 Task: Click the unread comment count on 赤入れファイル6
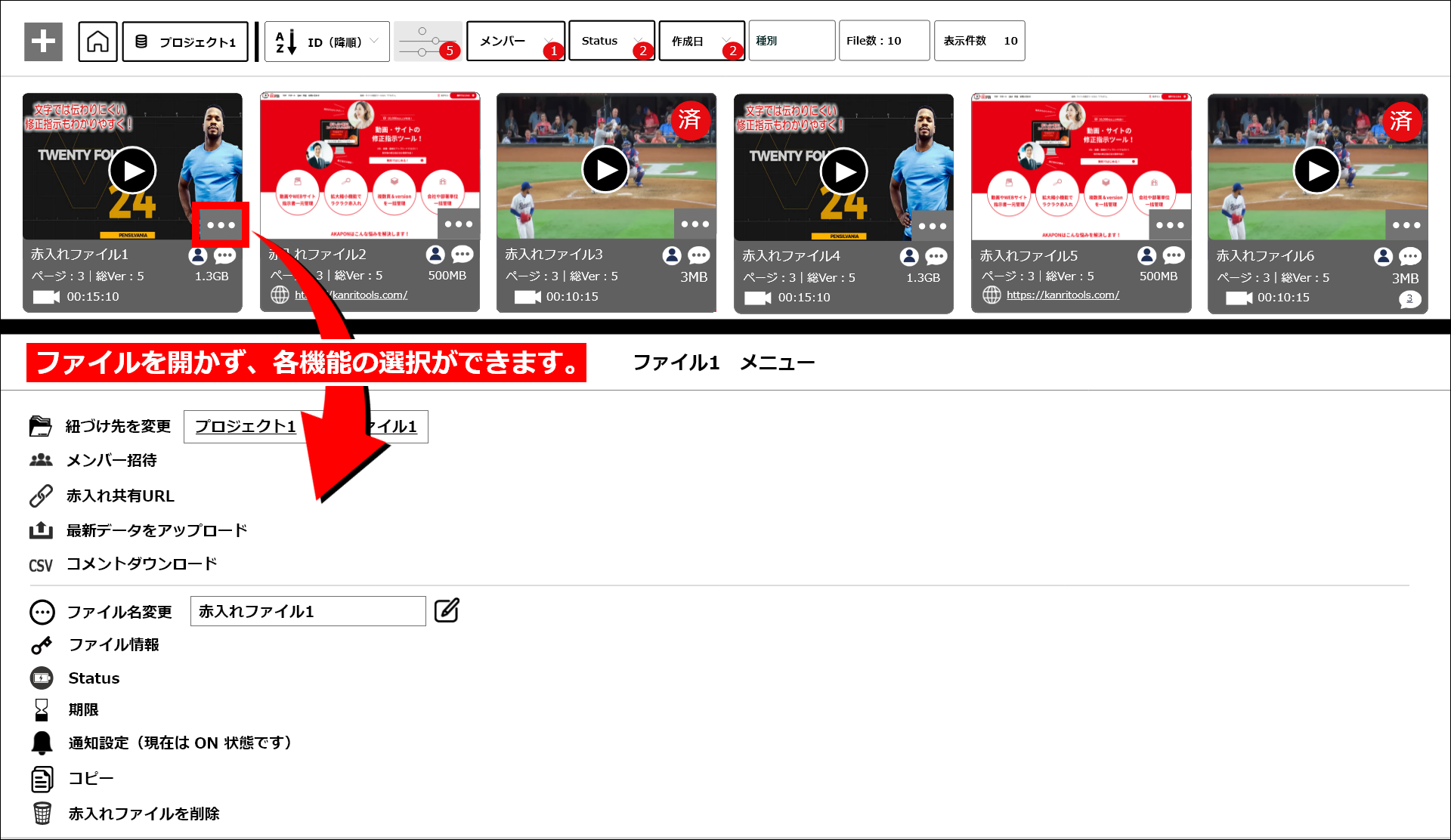[x=1409, y=299]
